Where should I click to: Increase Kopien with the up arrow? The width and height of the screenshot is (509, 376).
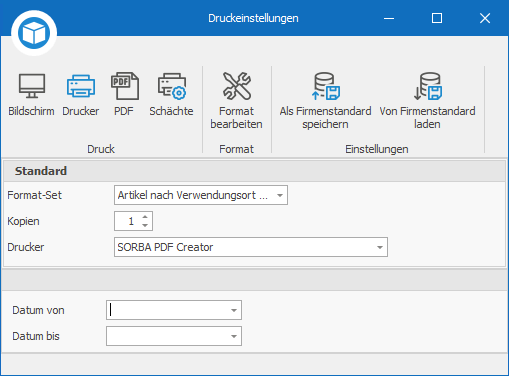click(x=145, y=217)
